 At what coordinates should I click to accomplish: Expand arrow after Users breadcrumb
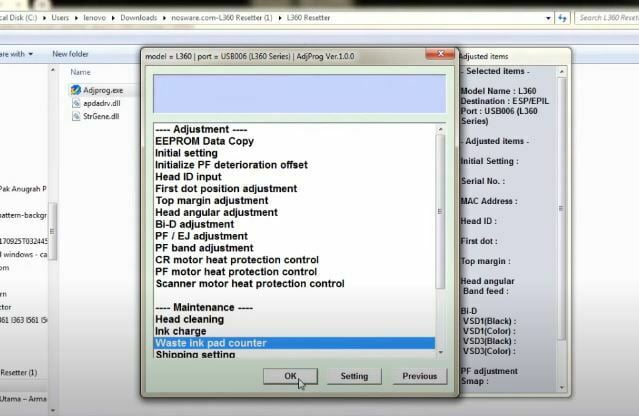coord(76,18)
